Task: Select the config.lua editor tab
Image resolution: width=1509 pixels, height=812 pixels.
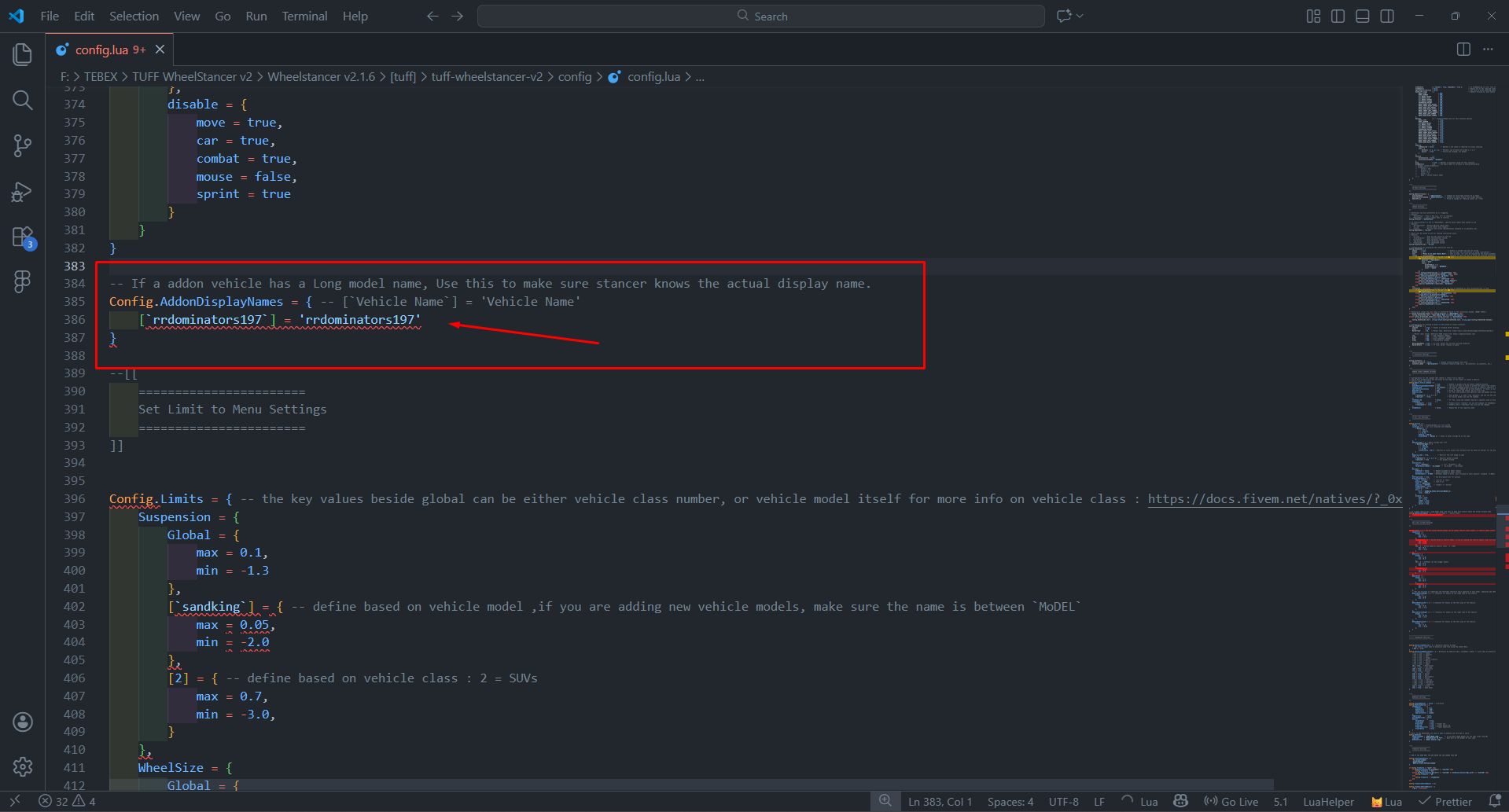Action: [102, 50]
